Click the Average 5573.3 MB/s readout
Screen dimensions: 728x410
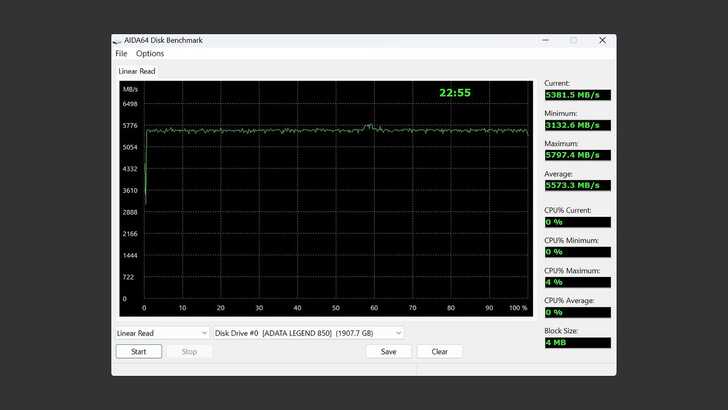click(x=576, y=185)
